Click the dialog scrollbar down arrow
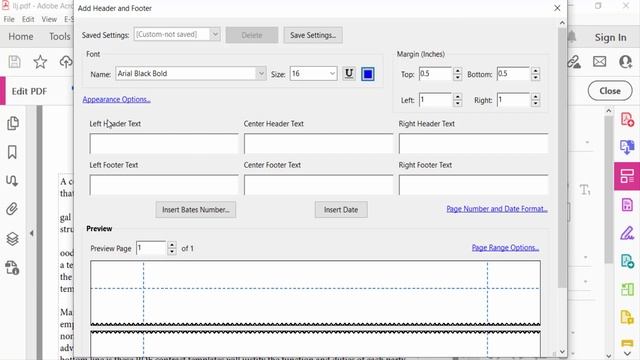This screenshot has height=360, width=640. tap(562, 352)
